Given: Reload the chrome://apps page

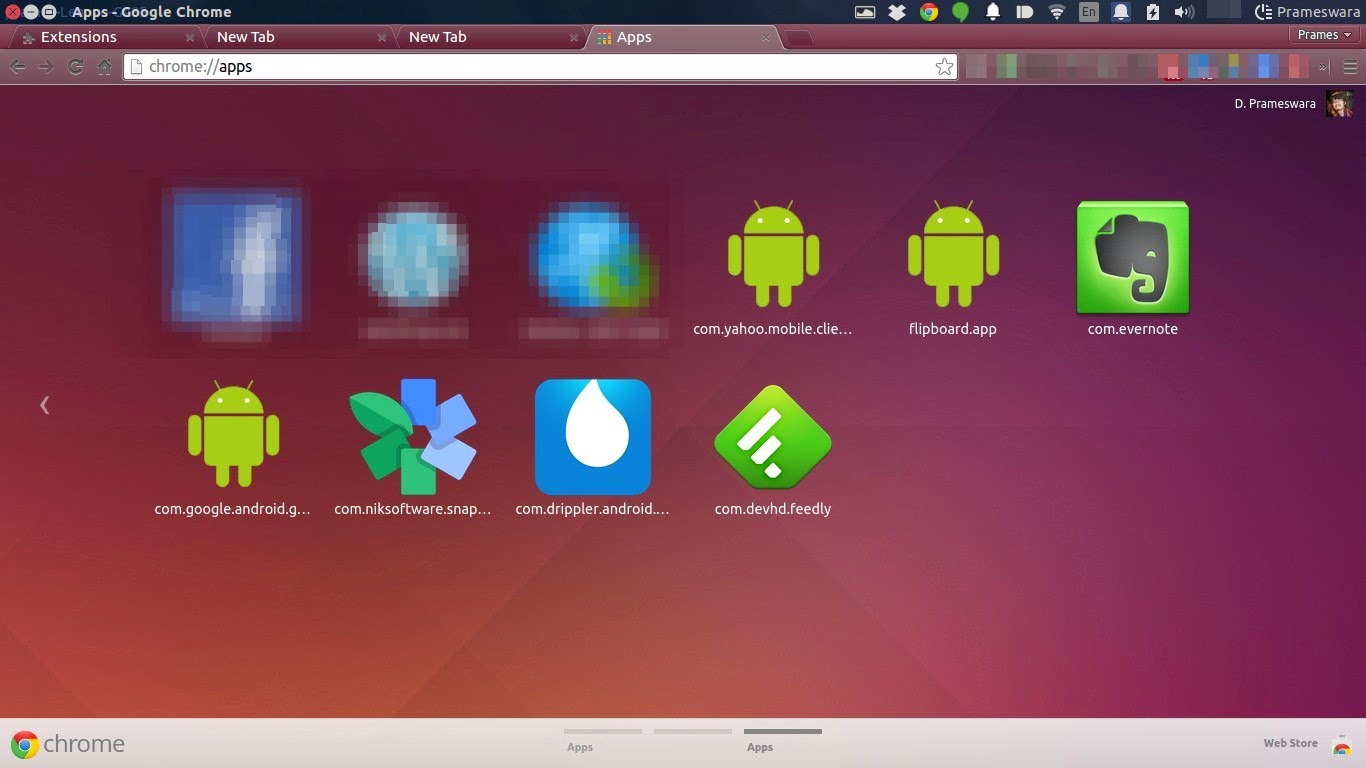Looking at the screenshot, I should pos(75,67).
